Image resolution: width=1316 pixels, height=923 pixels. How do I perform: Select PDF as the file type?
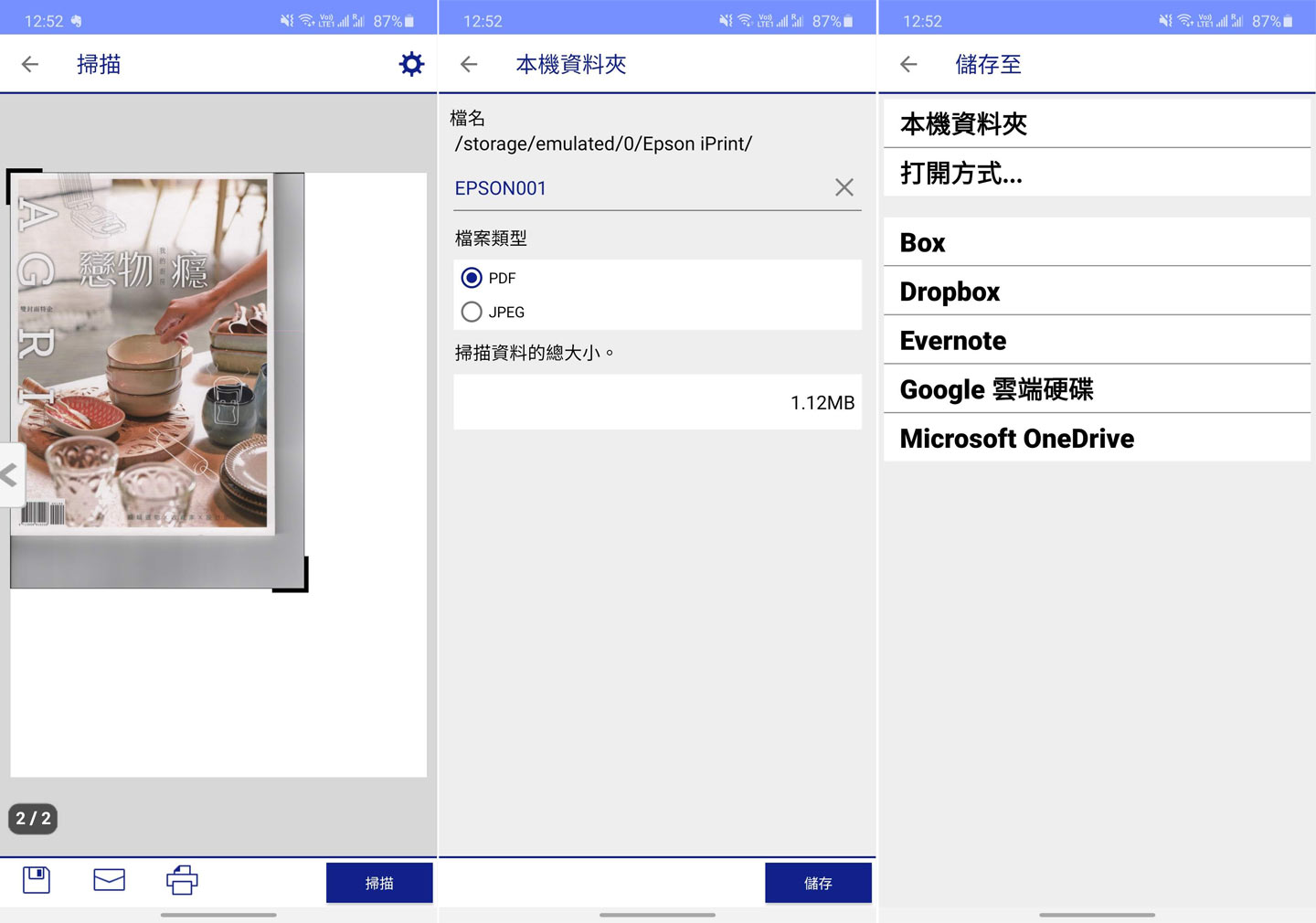[x=472, y=278]
